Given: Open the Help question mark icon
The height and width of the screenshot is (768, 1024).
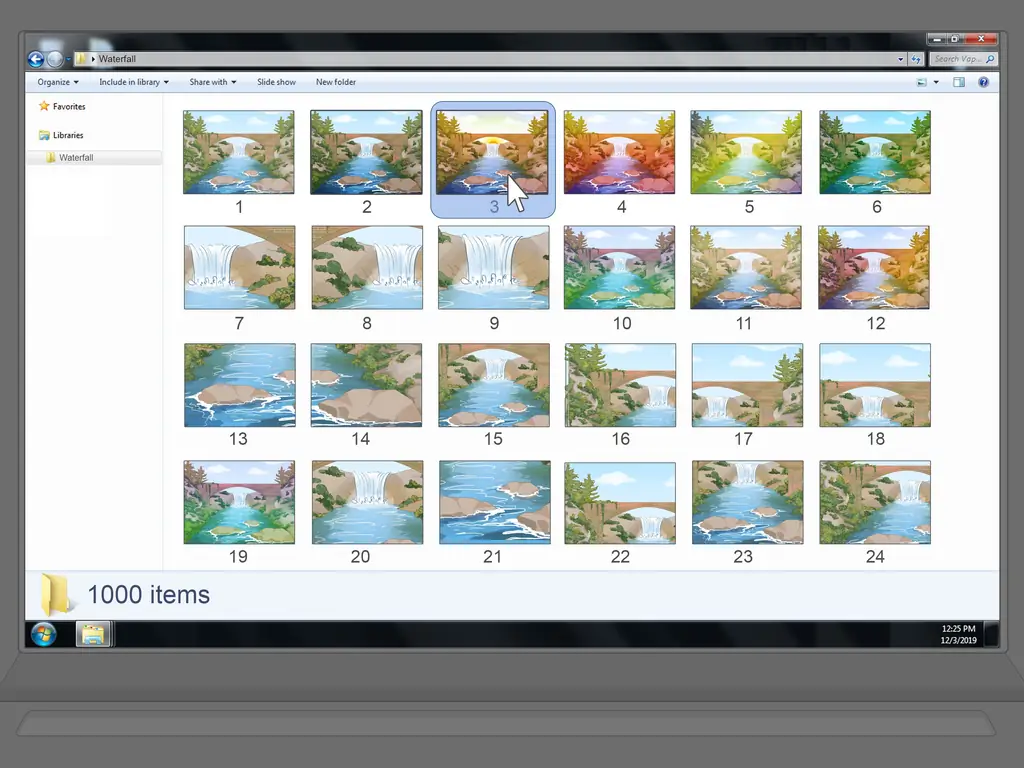Looking at the screenshot, I should pyautogui.click(x=984, y=82).
